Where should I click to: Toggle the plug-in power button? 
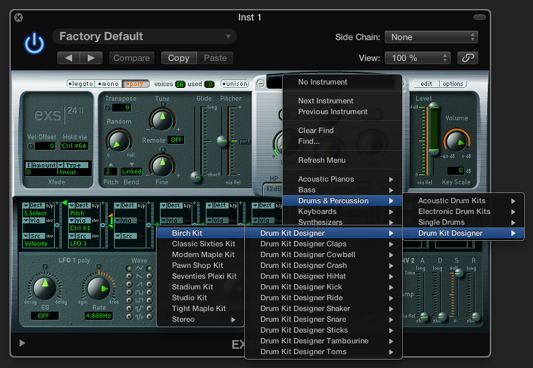pyautogui.click(x=34, y=43)
